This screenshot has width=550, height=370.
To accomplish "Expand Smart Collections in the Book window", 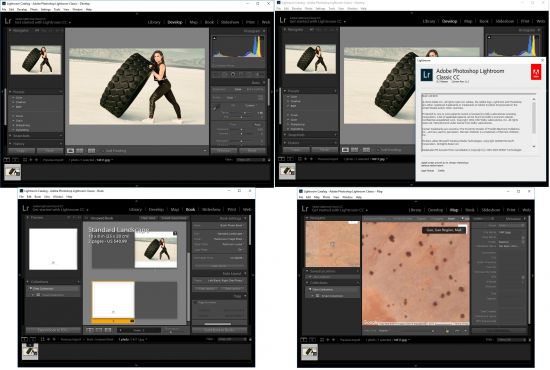I will 33,295.
